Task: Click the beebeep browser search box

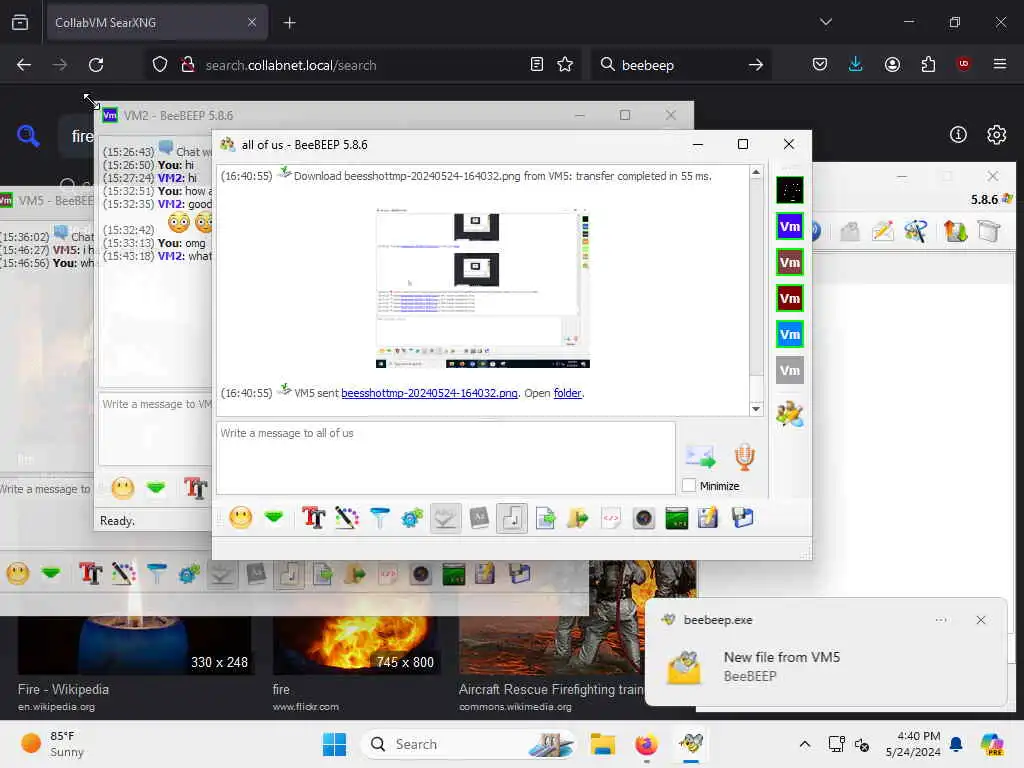Action: coord(680,65)
